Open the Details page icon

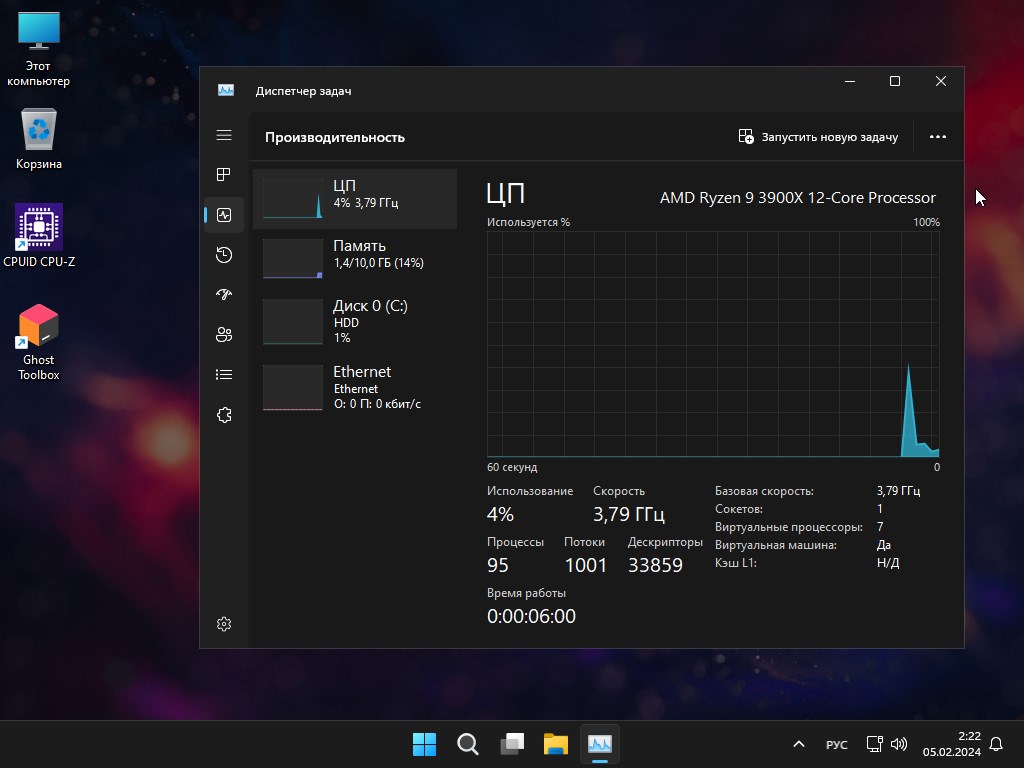(224, 375)
